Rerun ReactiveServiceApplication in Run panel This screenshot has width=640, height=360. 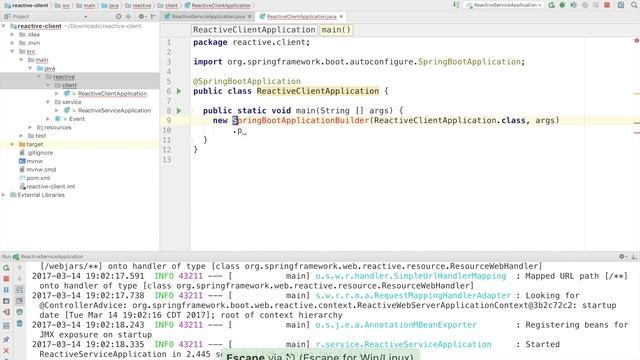click(x=6, y=268)
